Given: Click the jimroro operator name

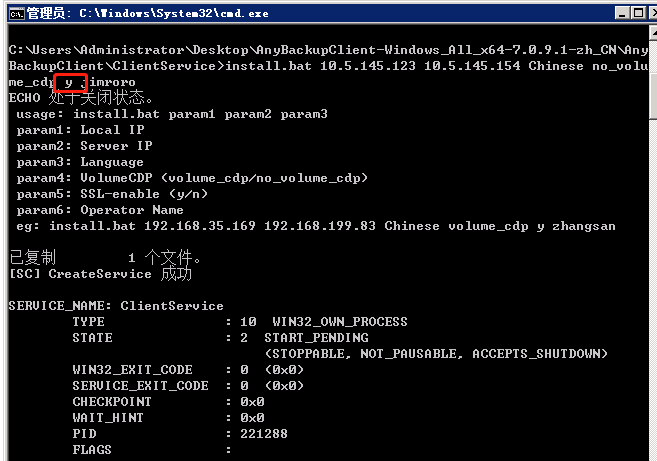Looking at the screenshot, I should pos(113,82).
